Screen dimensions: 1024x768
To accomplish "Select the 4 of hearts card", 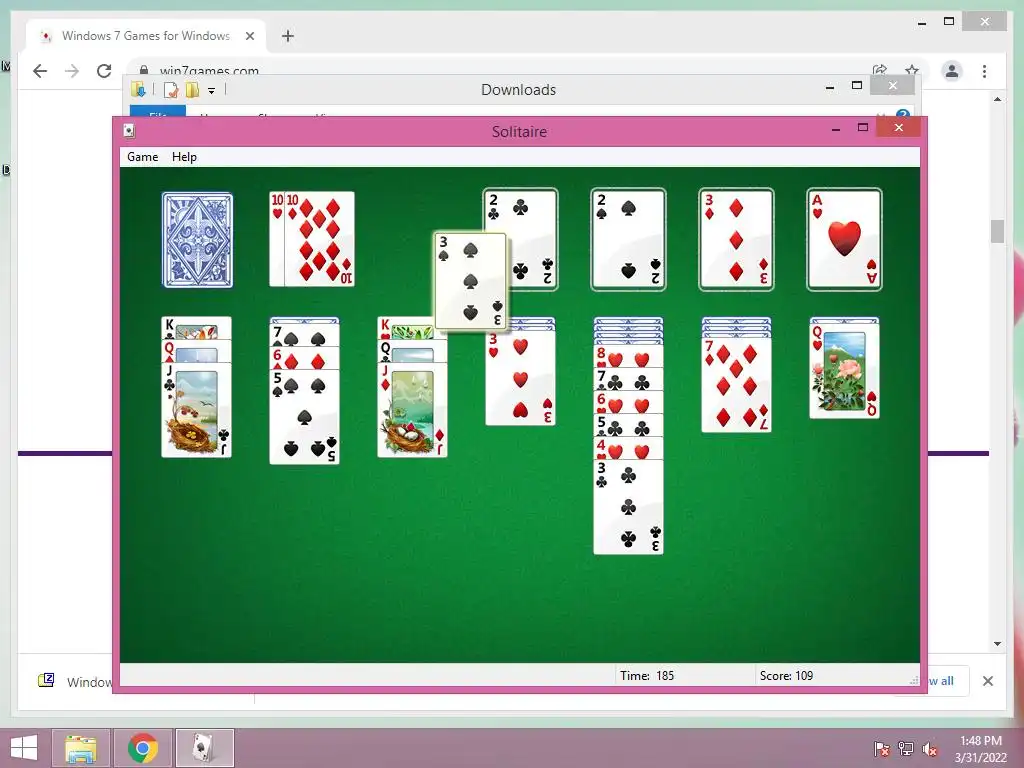I will [x=628, y=448].
